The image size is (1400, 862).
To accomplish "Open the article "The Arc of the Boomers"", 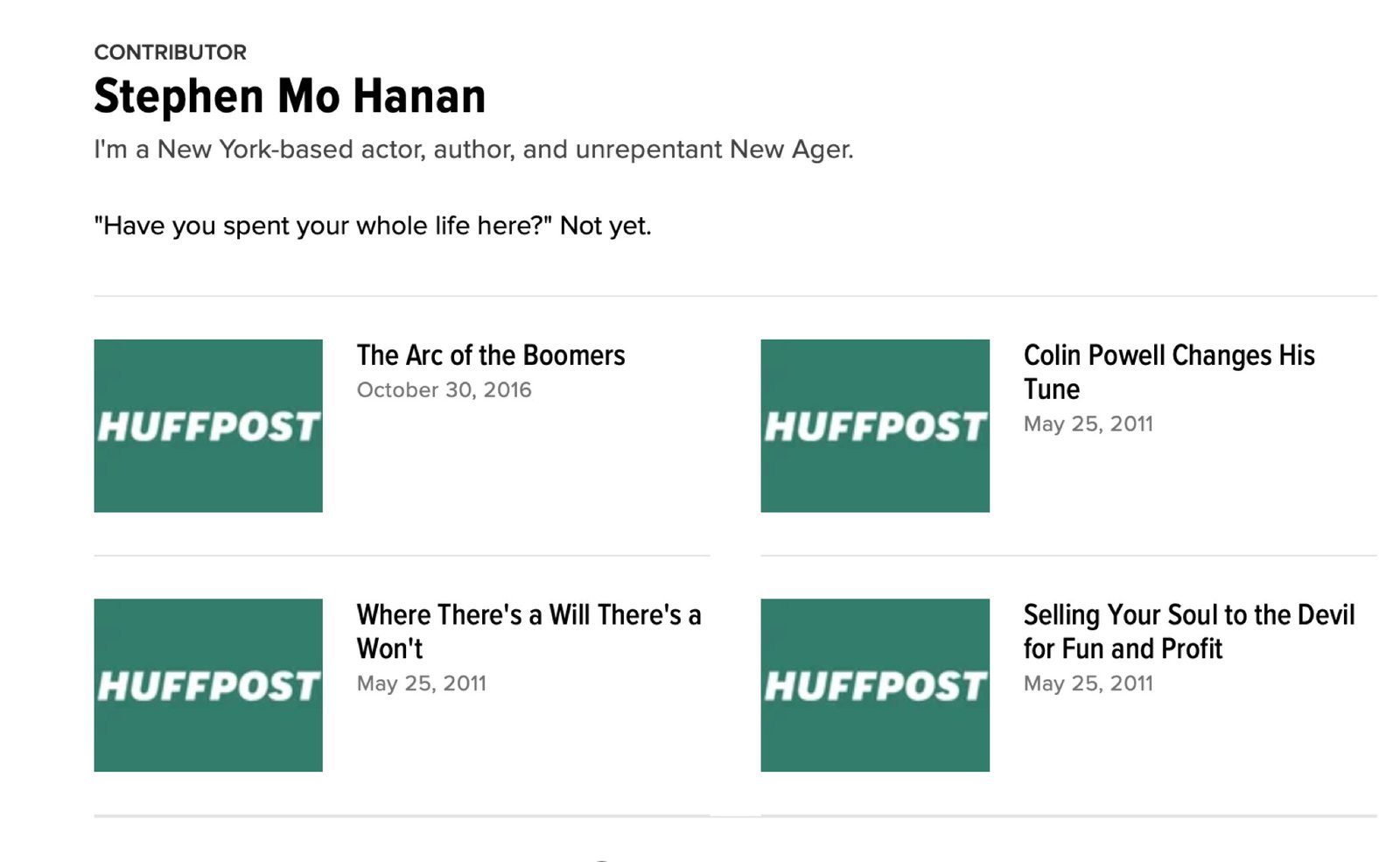I will tap(490, 355).
